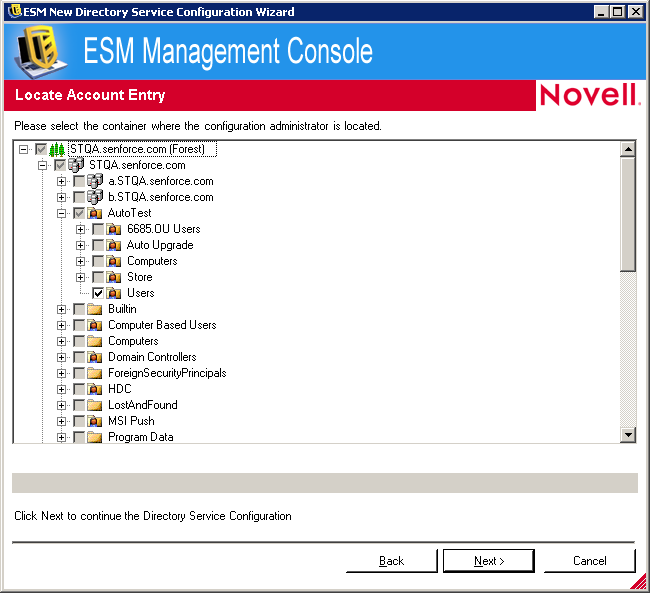Check the Store checkbox
This screenshot has width=650, height=593.
point(98,277)
